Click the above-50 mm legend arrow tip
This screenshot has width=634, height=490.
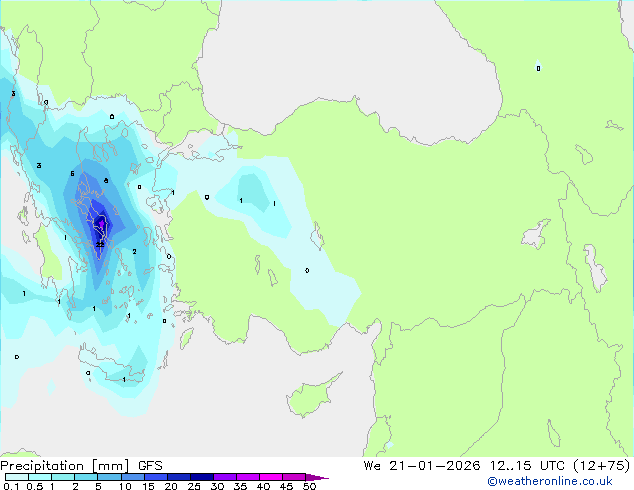(317, 477)
